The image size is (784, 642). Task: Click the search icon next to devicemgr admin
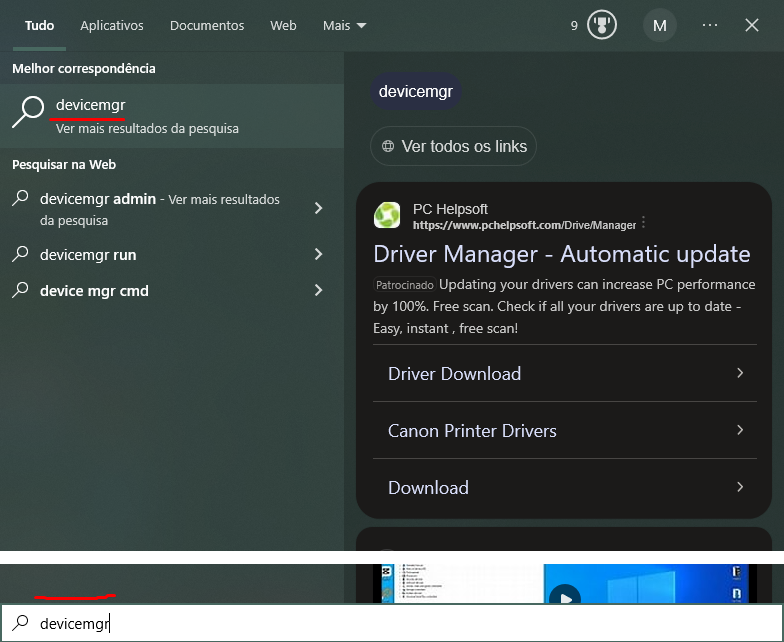point(20,198)
